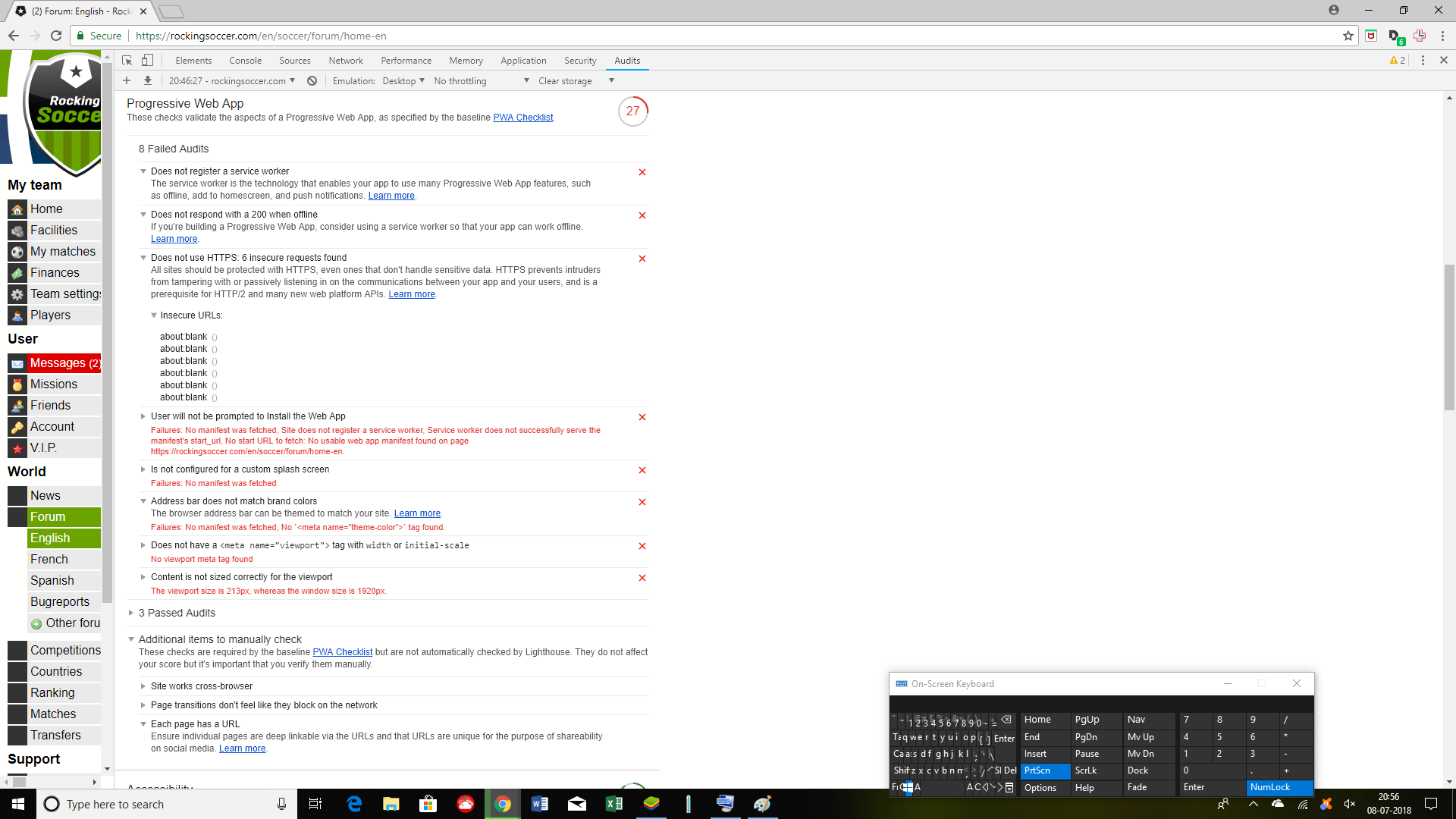Open the Action Center notifications icon
The height and width of the screenshot is (819, 1456).
[x=1431, y=804]
